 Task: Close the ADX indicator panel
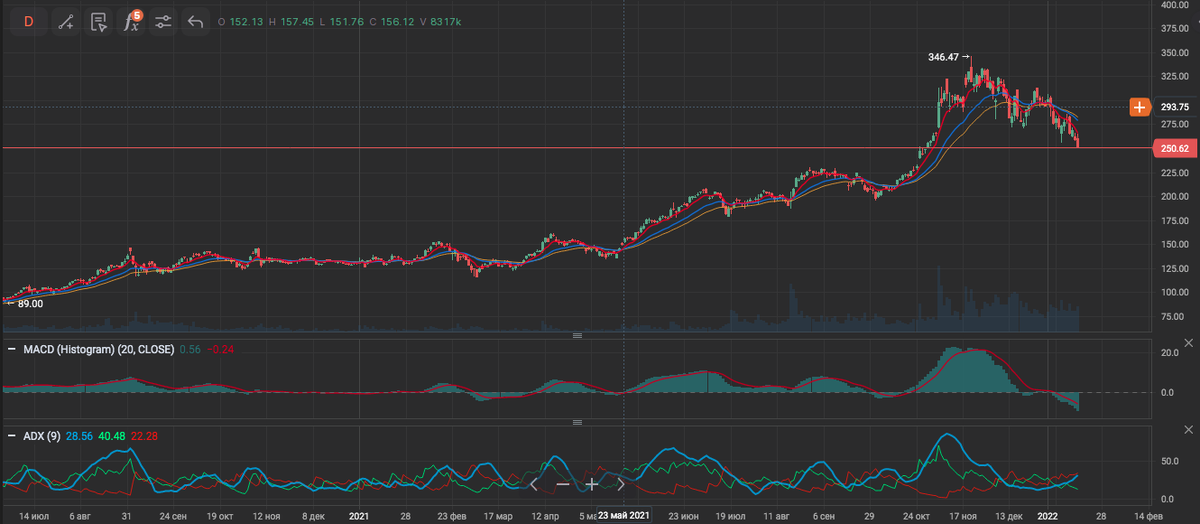[1188, 431]
